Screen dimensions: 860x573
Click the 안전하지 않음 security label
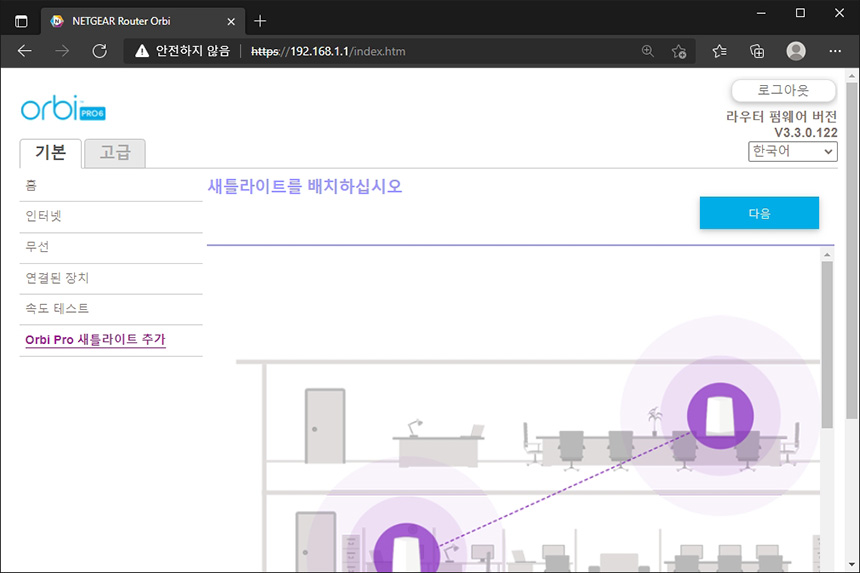[x=193, y=51]
